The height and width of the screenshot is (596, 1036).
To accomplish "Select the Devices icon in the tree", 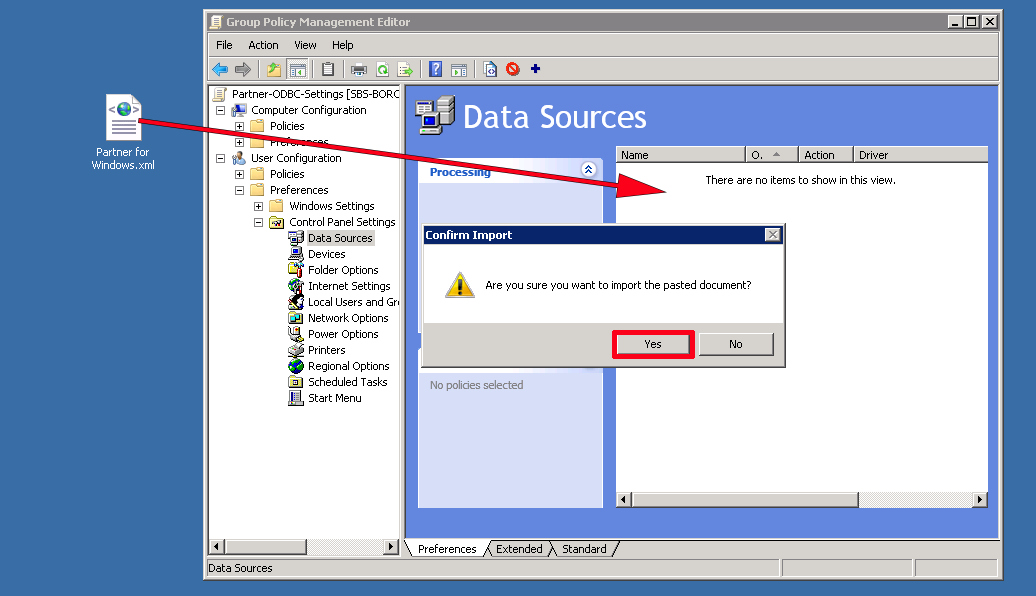I will [295, 254].
